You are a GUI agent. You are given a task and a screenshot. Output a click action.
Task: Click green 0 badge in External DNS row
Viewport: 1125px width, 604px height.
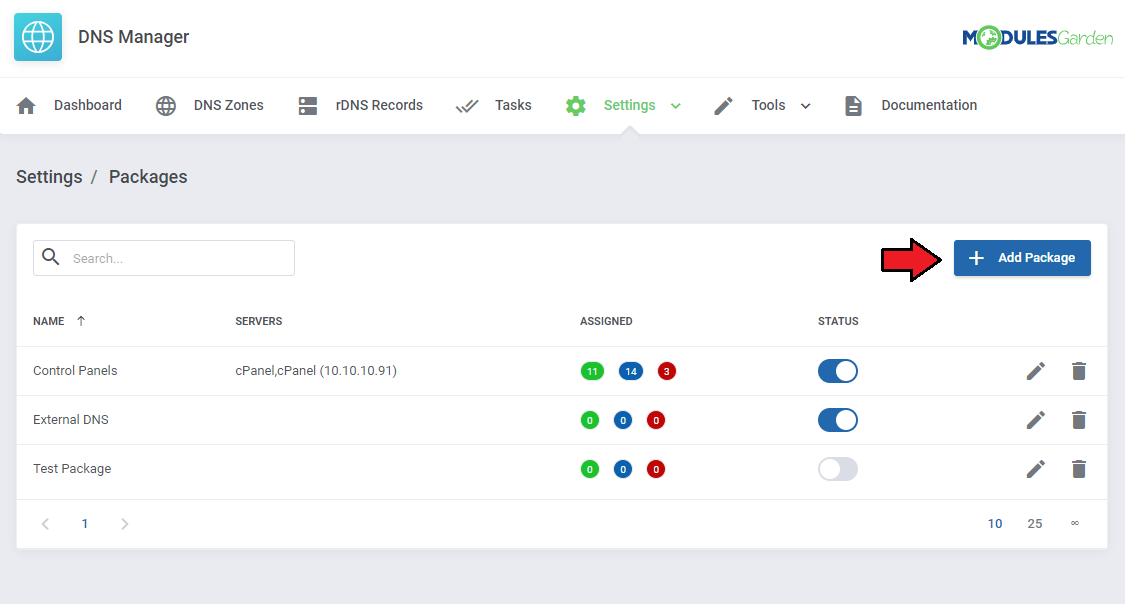coord(590,420)
